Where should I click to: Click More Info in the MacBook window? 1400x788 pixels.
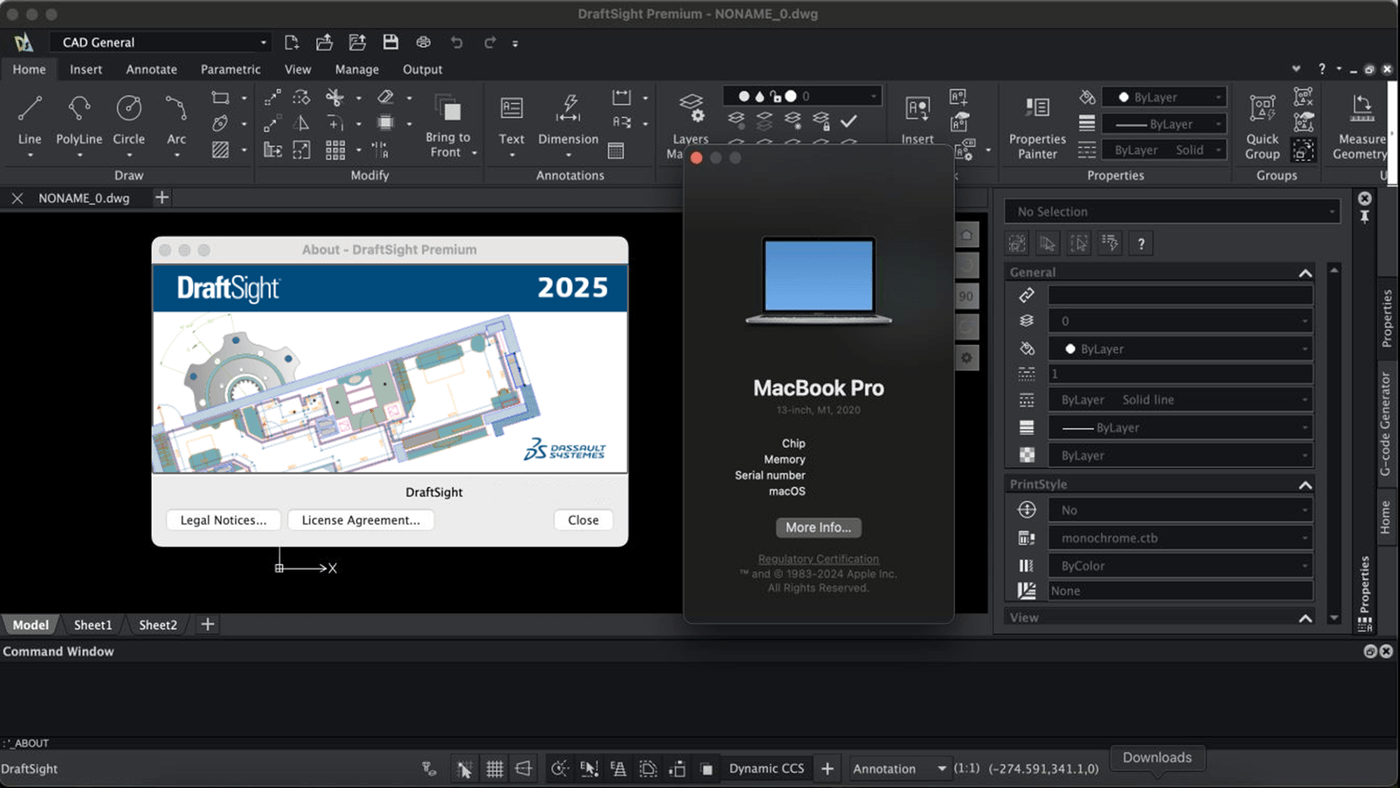click(x=818, y=527)
